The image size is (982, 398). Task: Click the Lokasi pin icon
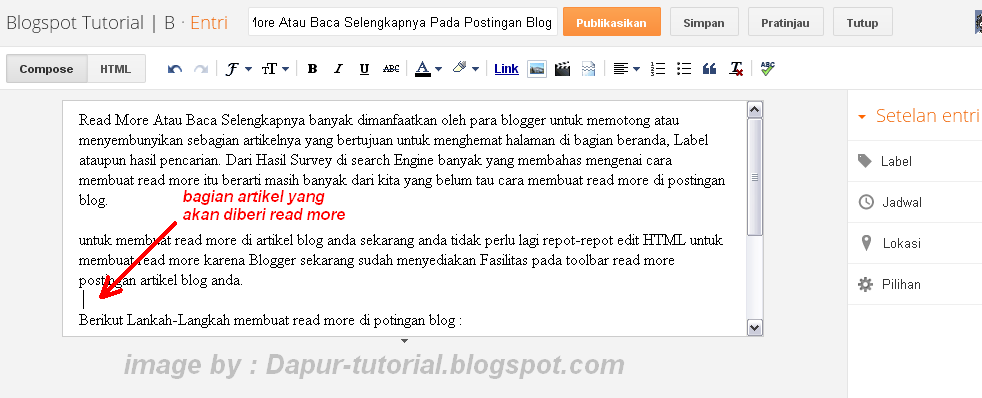866,243
